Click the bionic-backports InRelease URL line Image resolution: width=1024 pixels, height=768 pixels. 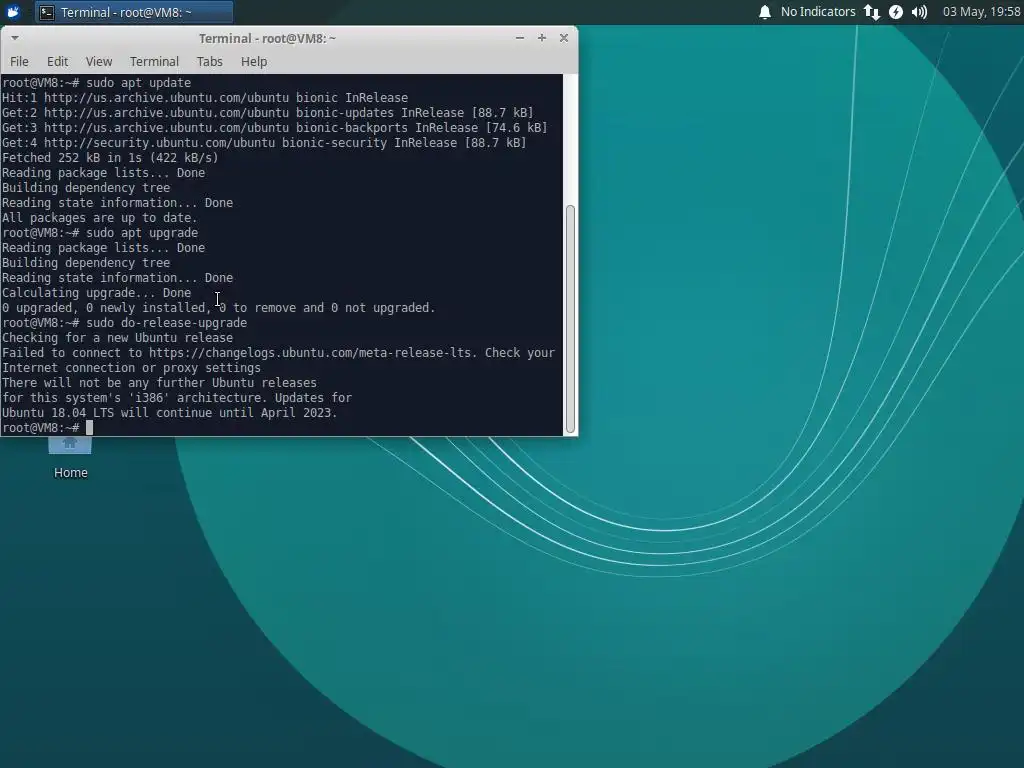[x=274, y=128]
